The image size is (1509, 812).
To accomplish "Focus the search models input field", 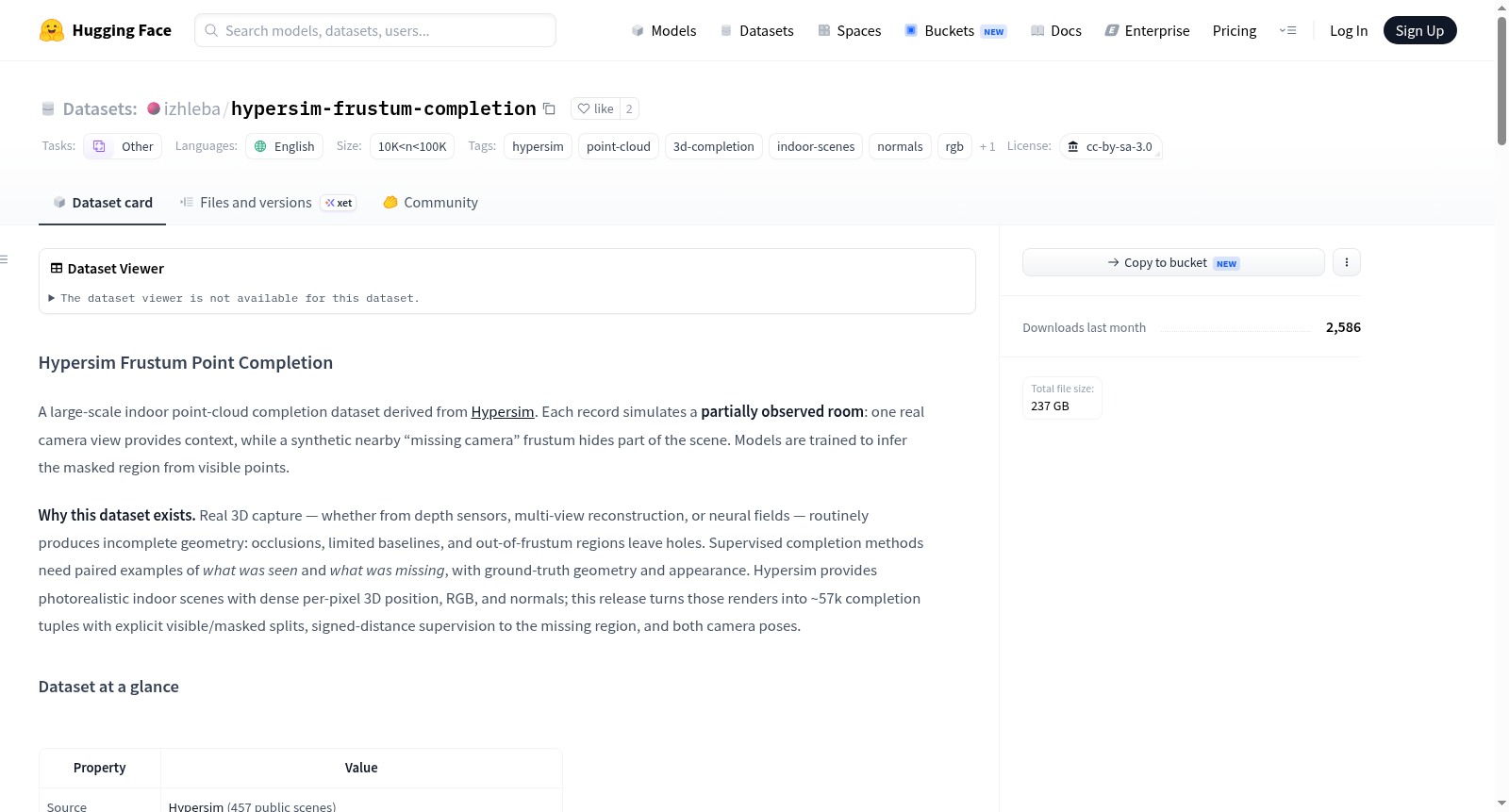I will (375, 30).
